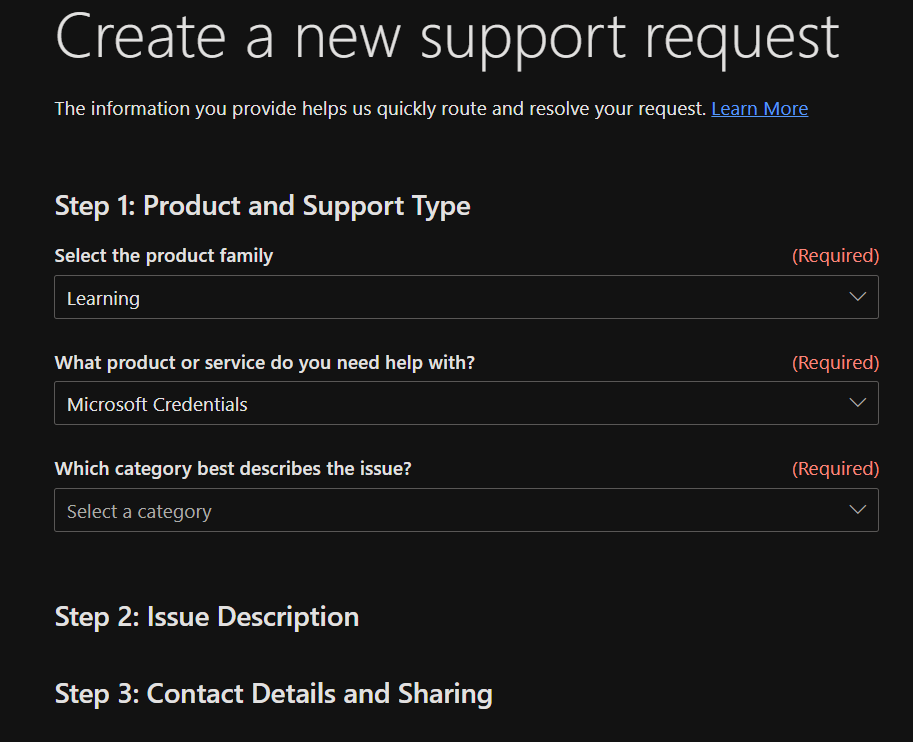Click the Which category best describes the issue label
This screenshot has height=742, width=913.
coord(233,469)
